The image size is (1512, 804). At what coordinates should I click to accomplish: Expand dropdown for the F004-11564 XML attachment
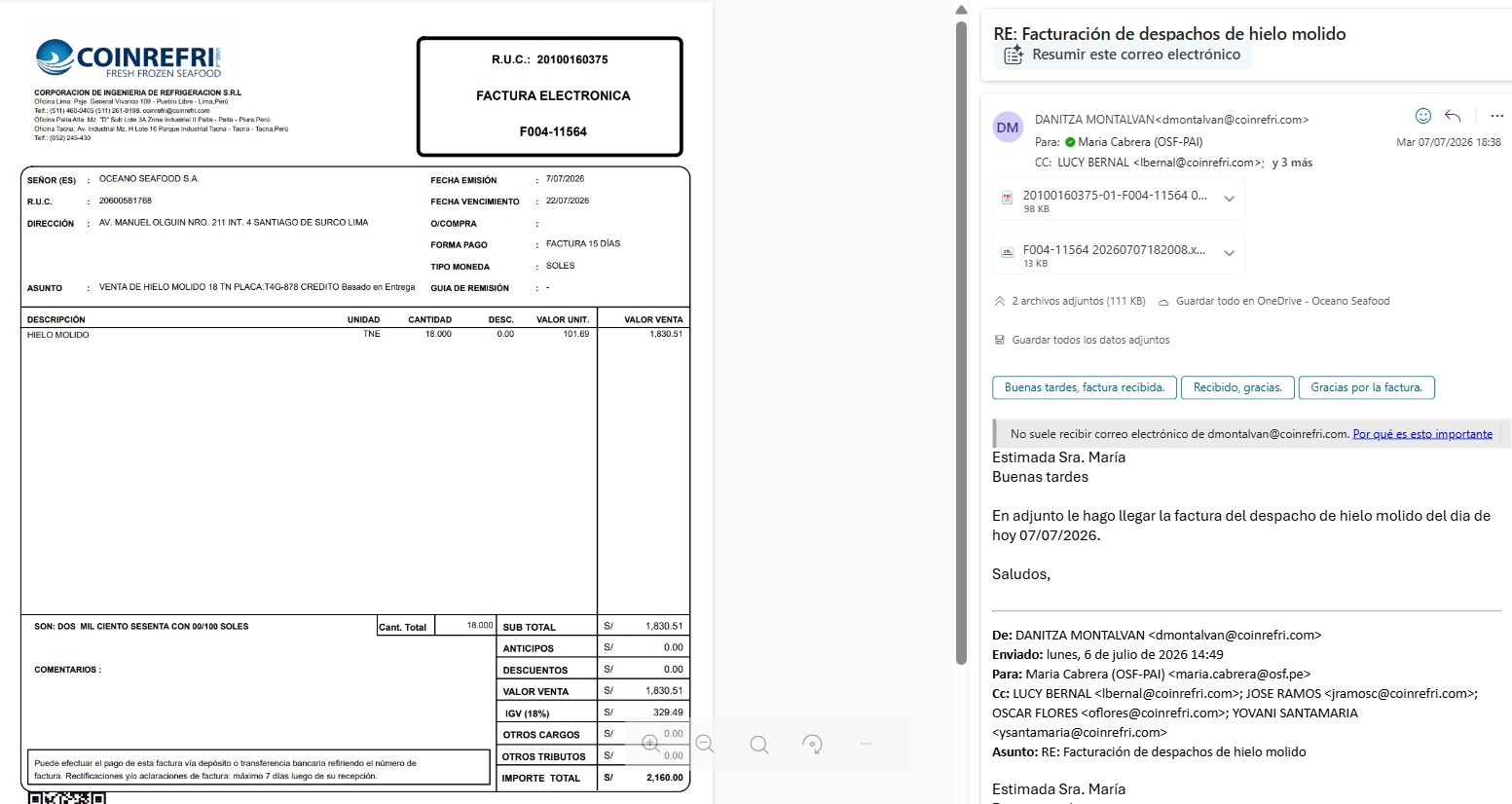pyautogui.click(x=1230, y=253)
